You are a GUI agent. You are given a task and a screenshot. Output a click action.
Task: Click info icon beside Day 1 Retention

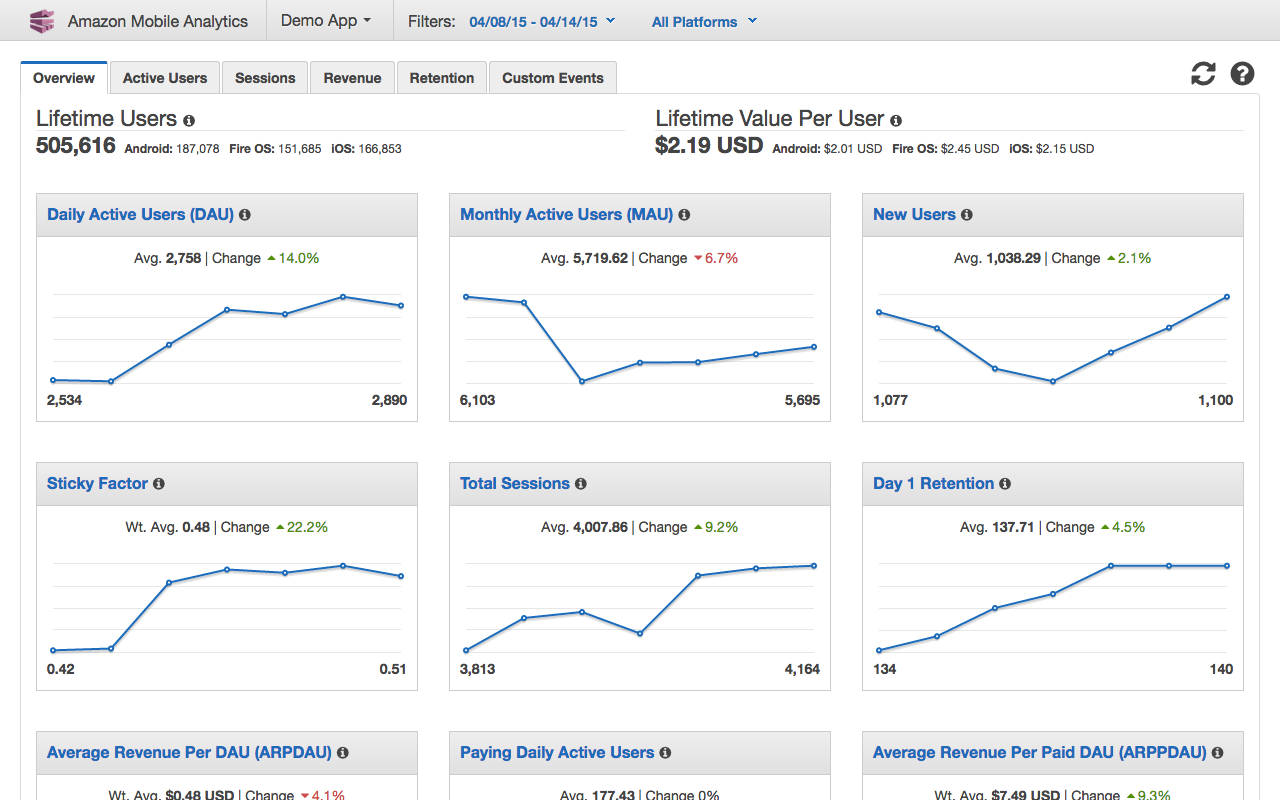coord(1005,484)
